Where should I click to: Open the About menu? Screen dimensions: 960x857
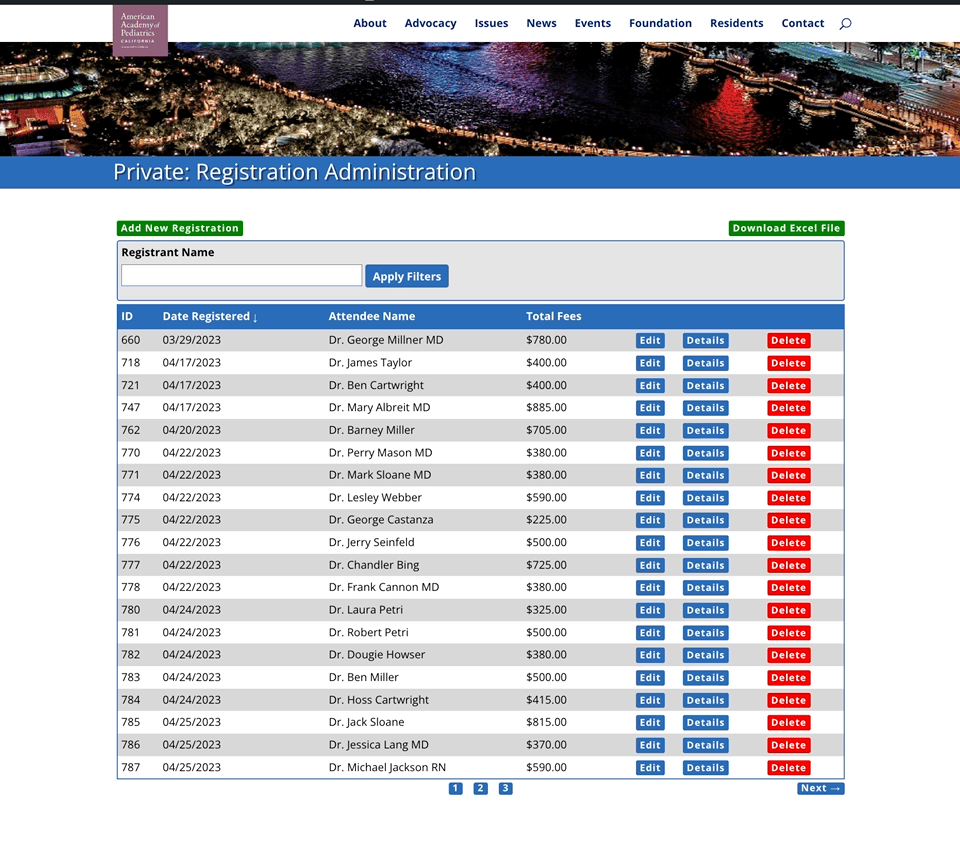(370, 23)
